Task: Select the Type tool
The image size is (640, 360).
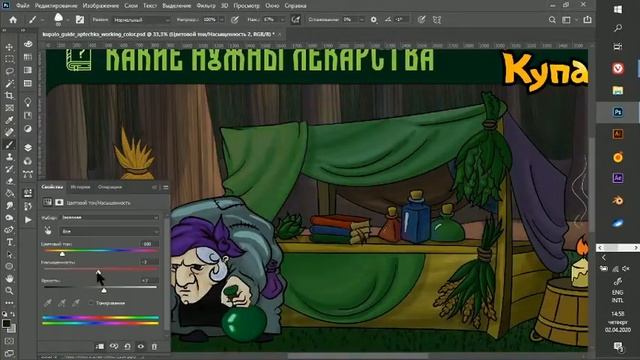Action: point(9,242)
